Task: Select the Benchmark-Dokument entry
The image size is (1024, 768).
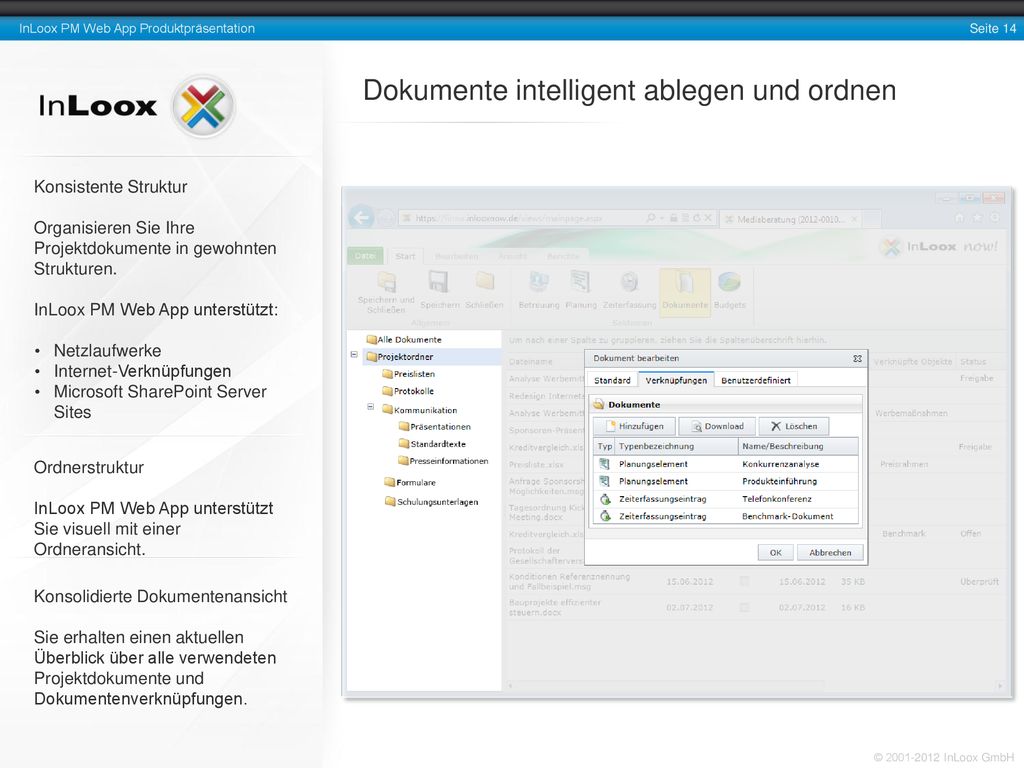Action: pyautogui.click(x=788, y=516)
